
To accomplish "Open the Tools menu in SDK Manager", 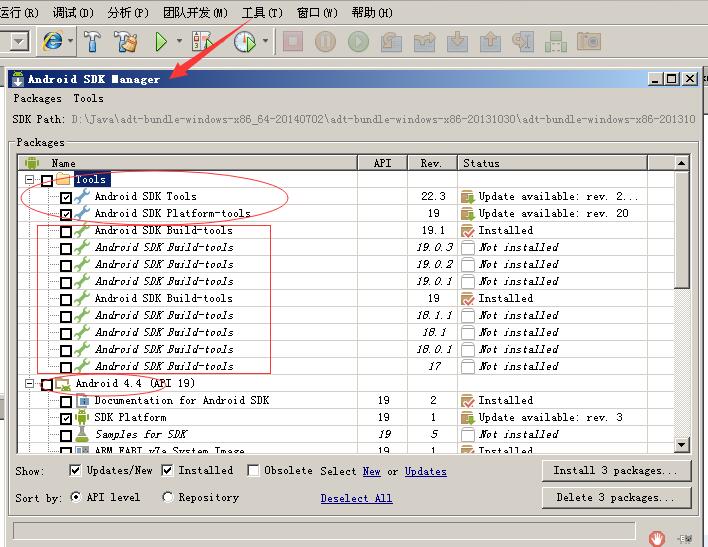I will [x=88, y=98].
